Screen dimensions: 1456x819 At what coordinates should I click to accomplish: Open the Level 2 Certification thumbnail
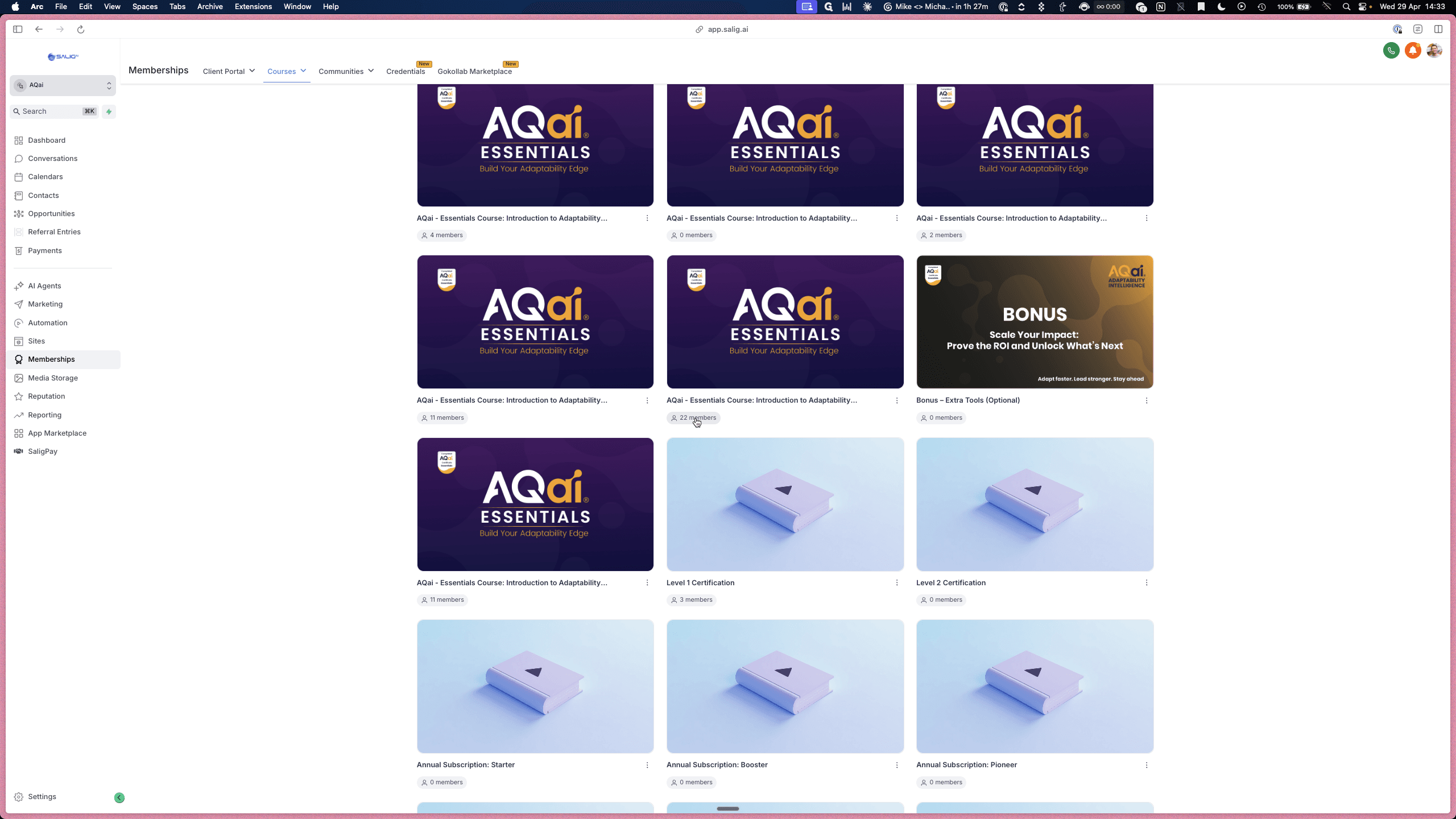point(1035,504)
